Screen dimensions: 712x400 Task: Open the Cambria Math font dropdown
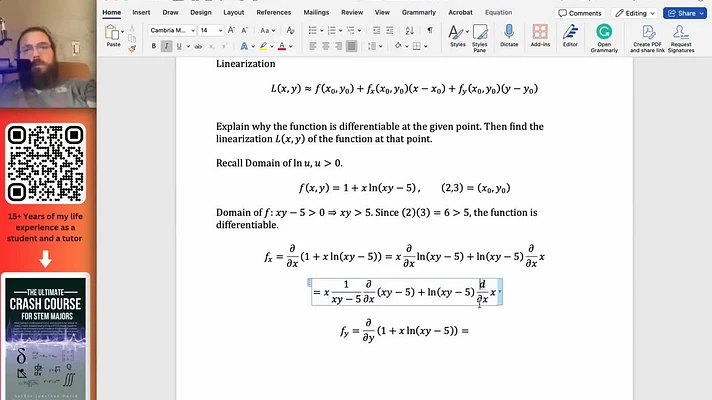(193, 30)
